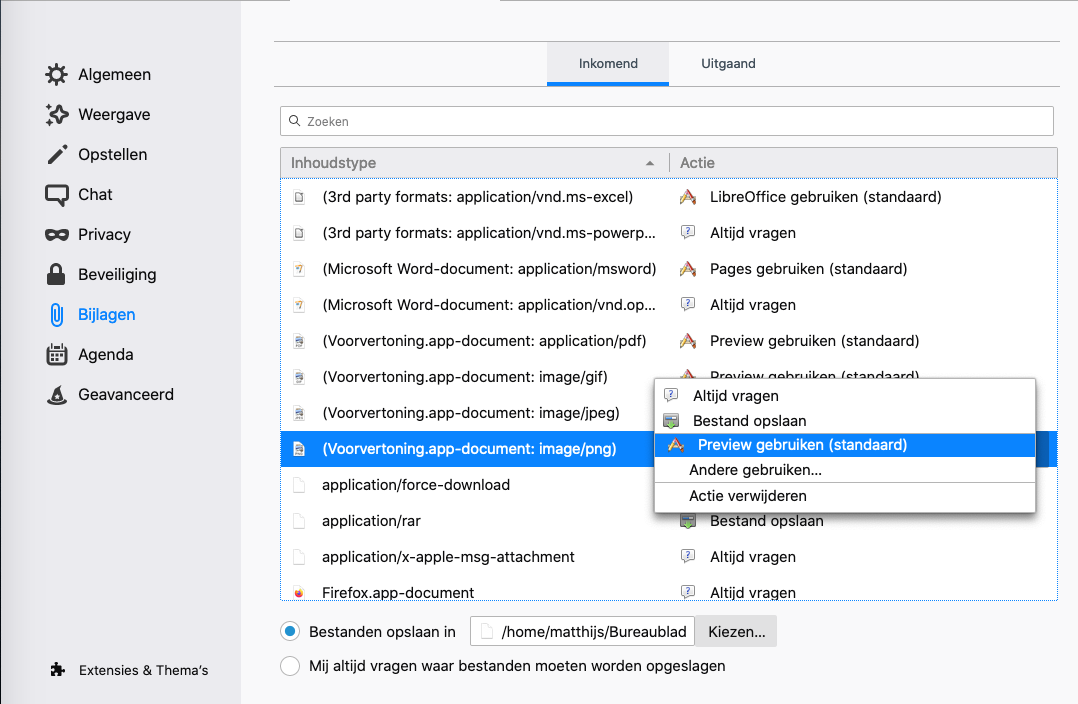Click the Beveiliging padlock icon
The image size is (1078, 704).
click(x=57, y=275)
